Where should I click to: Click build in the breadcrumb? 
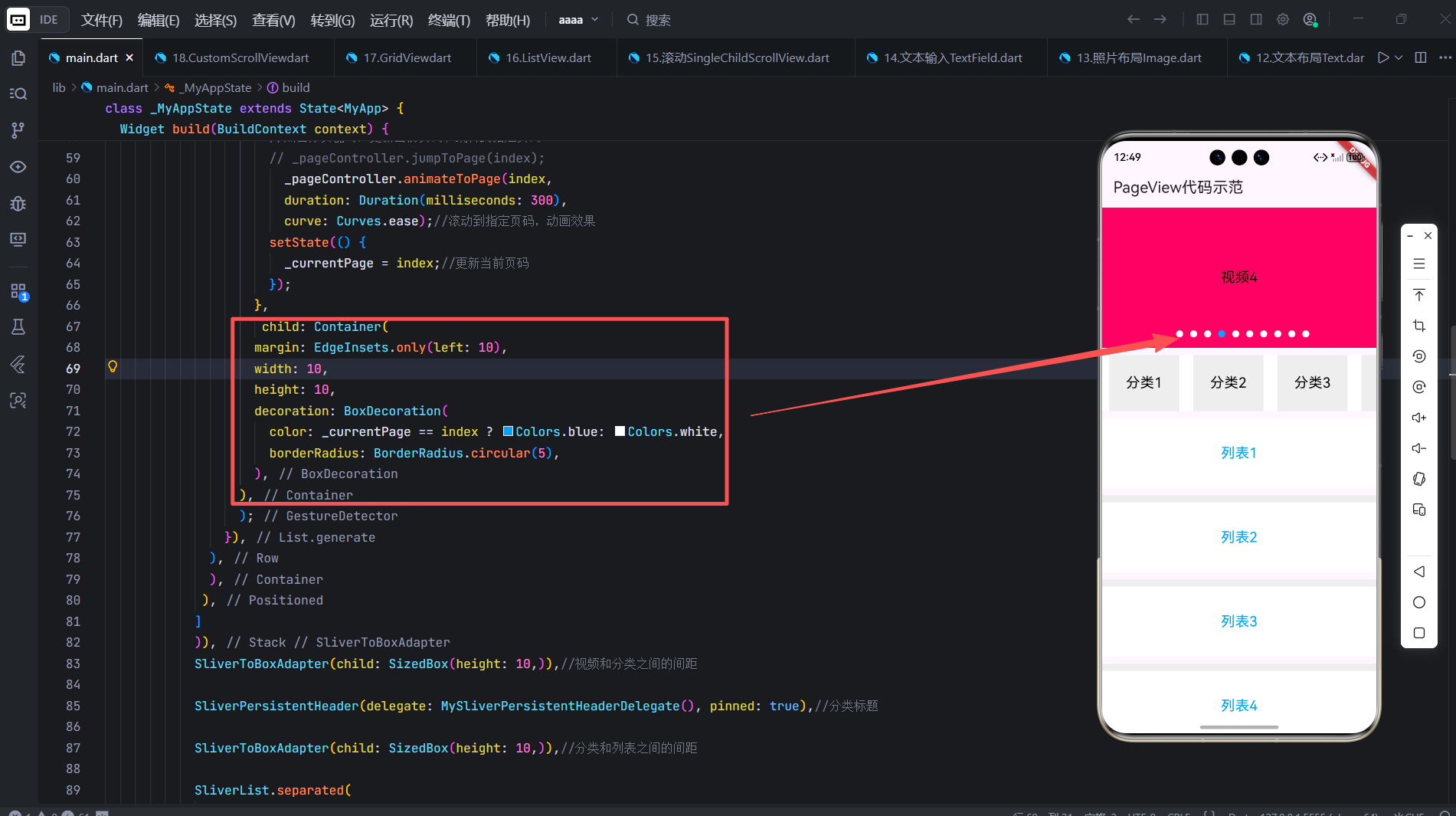tap(296, 87)
